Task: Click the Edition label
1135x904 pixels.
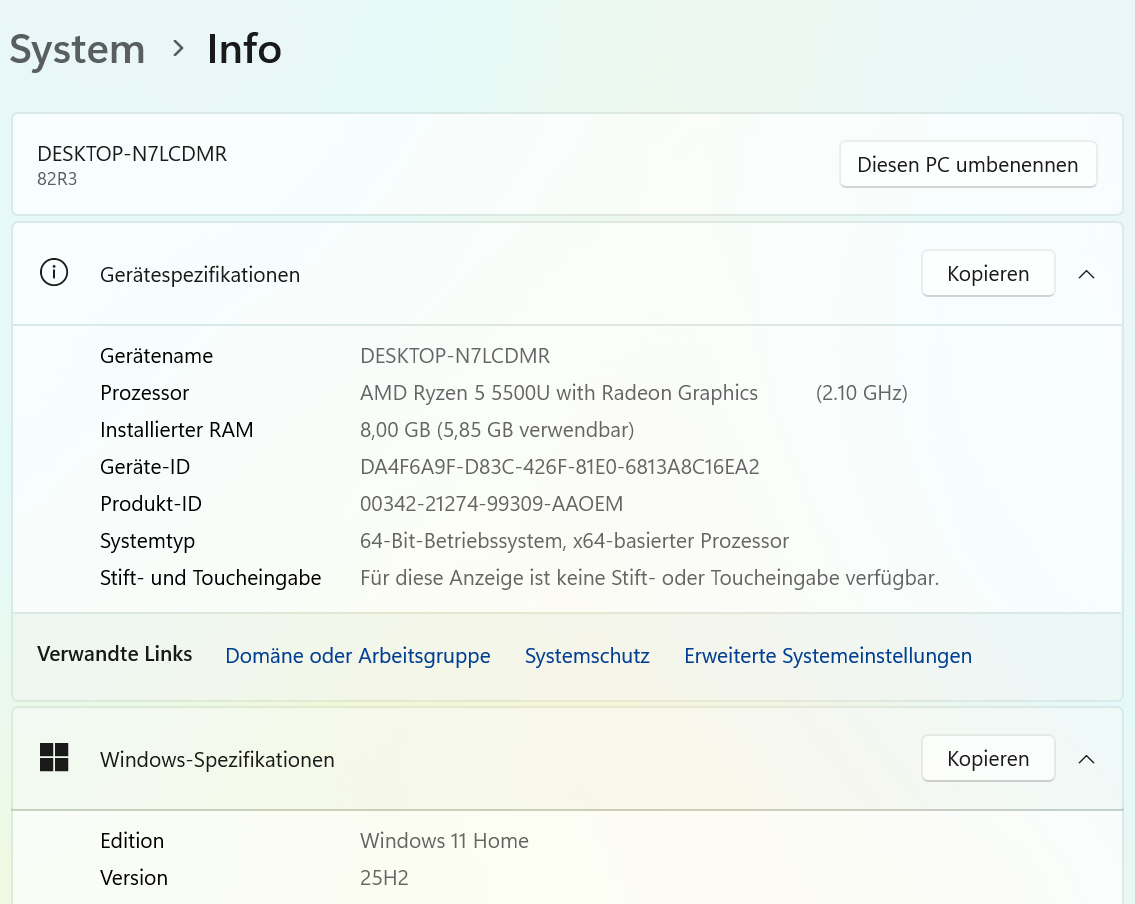Action: 132,841
